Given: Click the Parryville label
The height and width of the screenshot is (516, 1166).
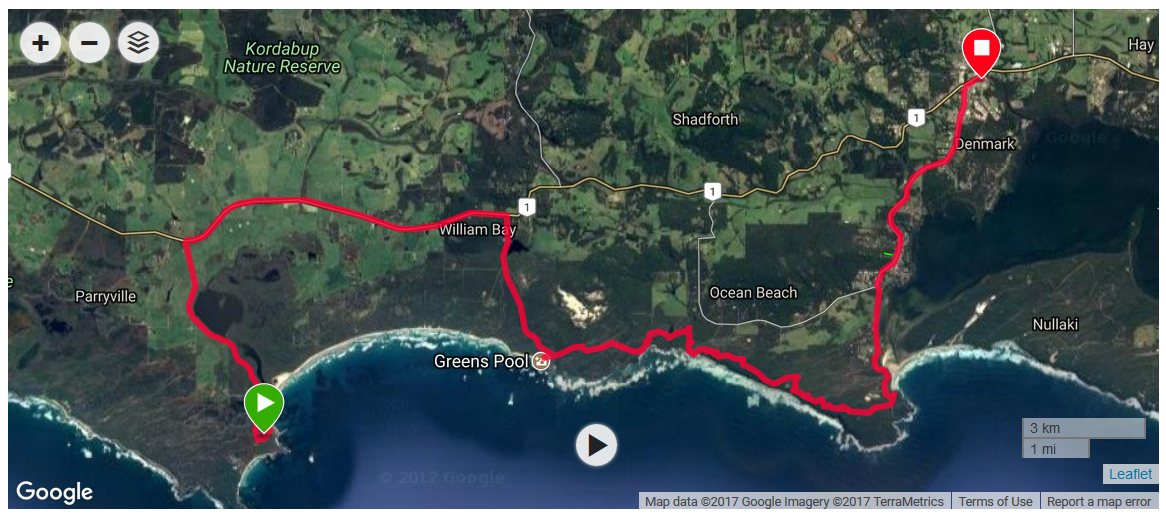Looking at the screenshot, I should [x=106, y=297].
